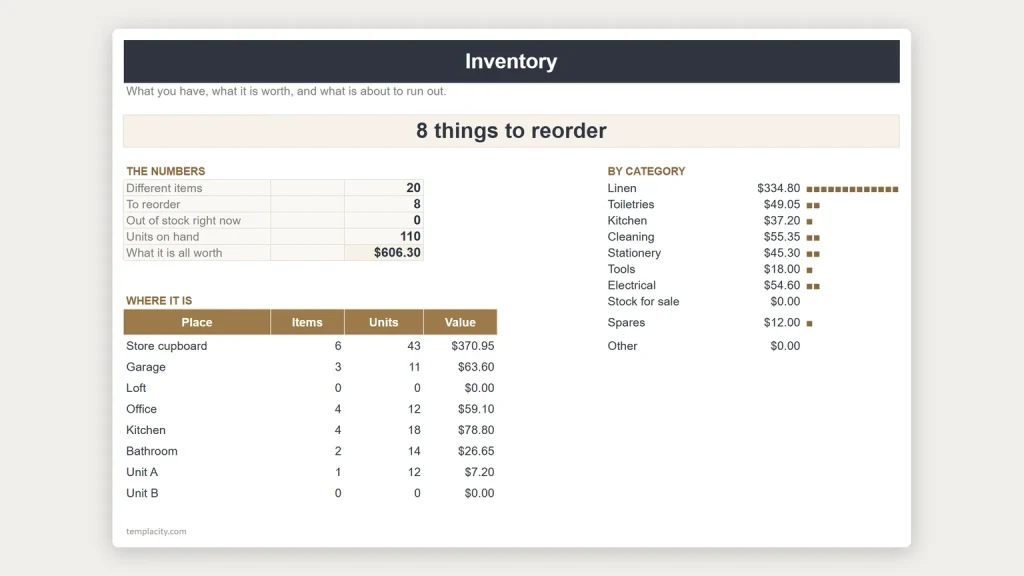Click the Unit A row label
This screenshot has height=576, width=1024.
[142, 472]
